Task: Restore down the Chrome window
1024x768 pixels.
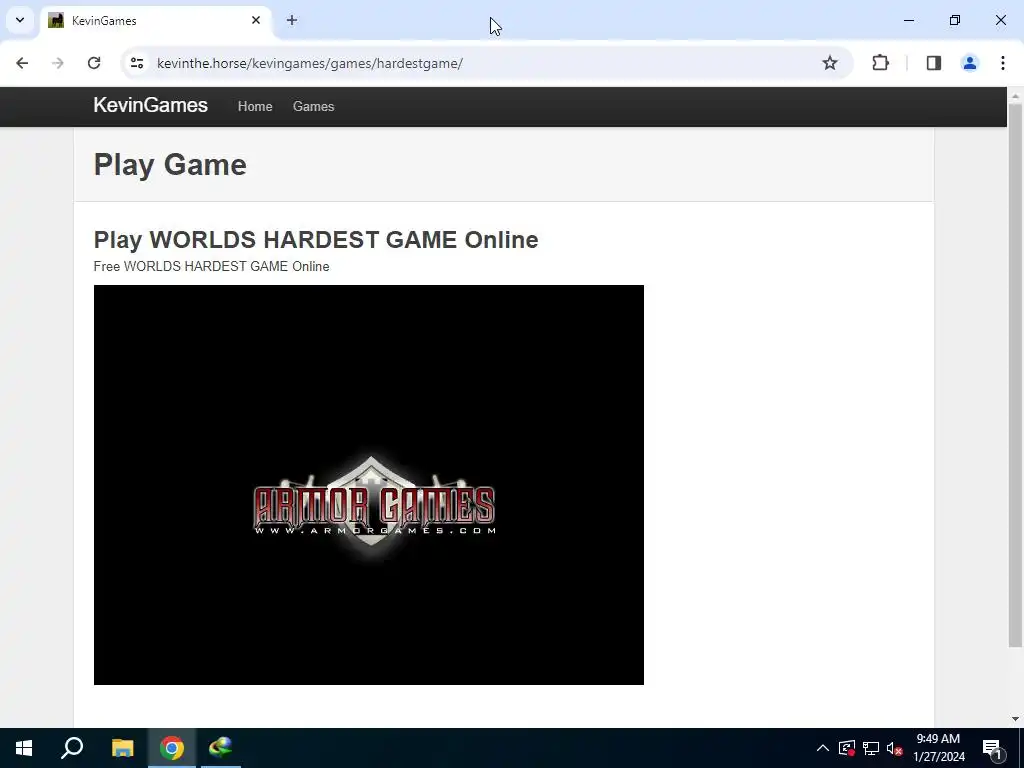Action: click(955, 20)
